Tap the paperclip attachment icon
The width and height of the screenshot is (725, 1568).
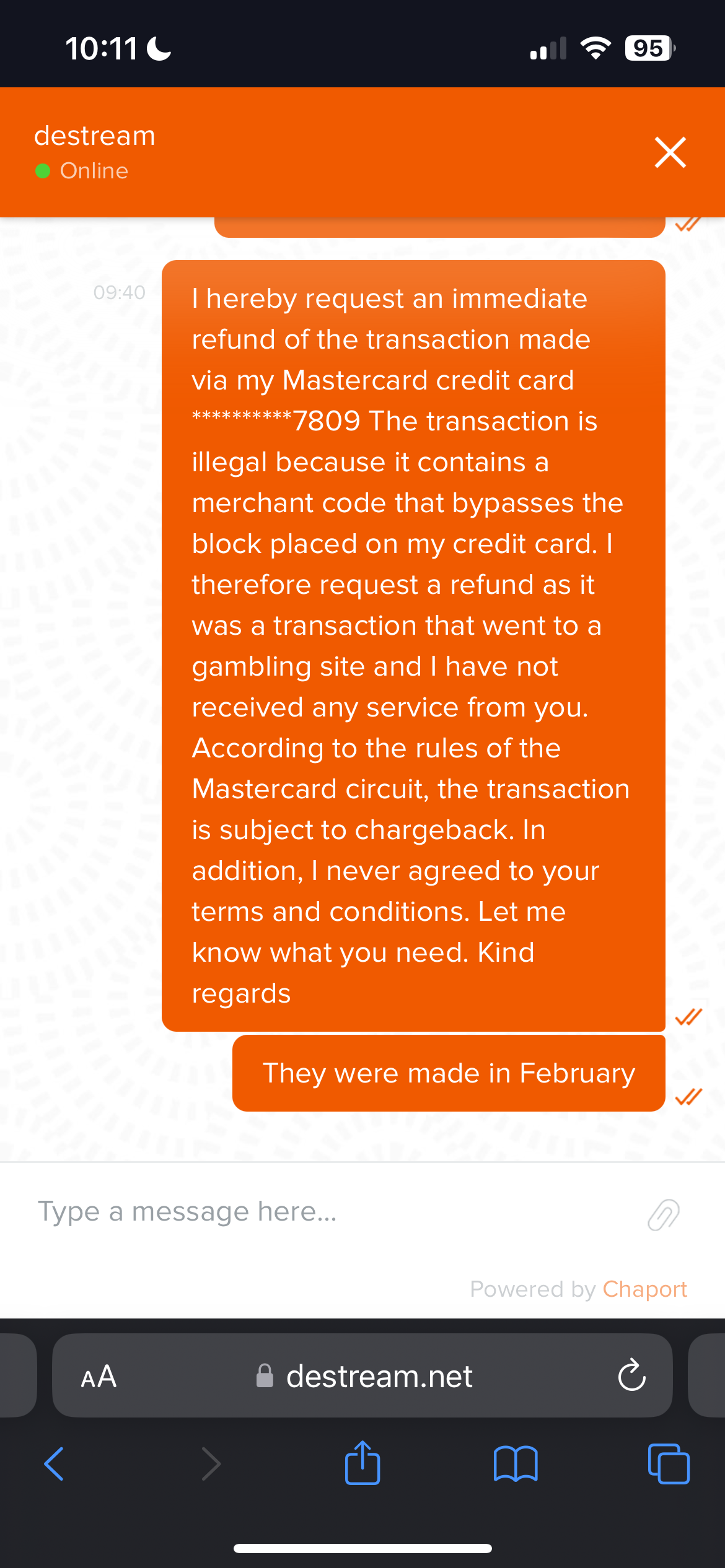[663, 1214]
